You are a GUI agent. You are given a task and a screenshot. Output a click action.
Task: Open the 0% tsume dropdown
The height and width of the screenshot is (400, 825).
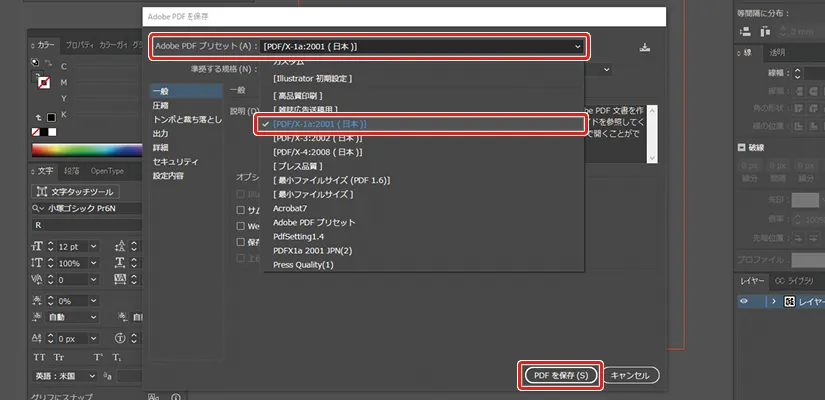point(94,301)
